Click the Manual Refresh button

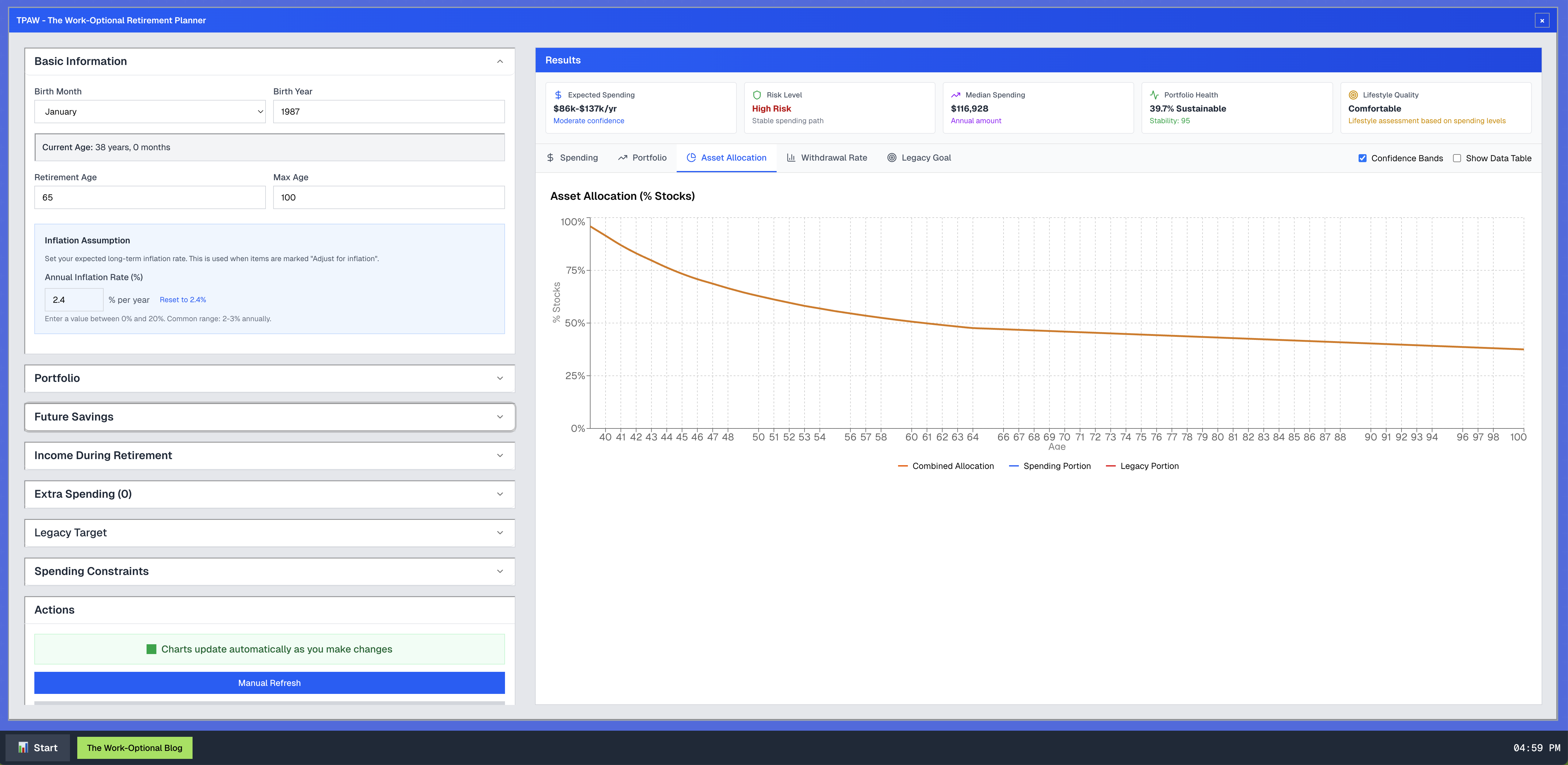click(270, 683)
